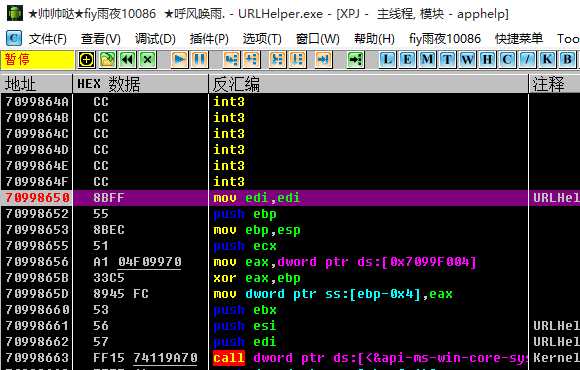Click the URLHel comment on row 70998650
The height and width of the screenshot is (370, 580).
click(x=556, y=198)
